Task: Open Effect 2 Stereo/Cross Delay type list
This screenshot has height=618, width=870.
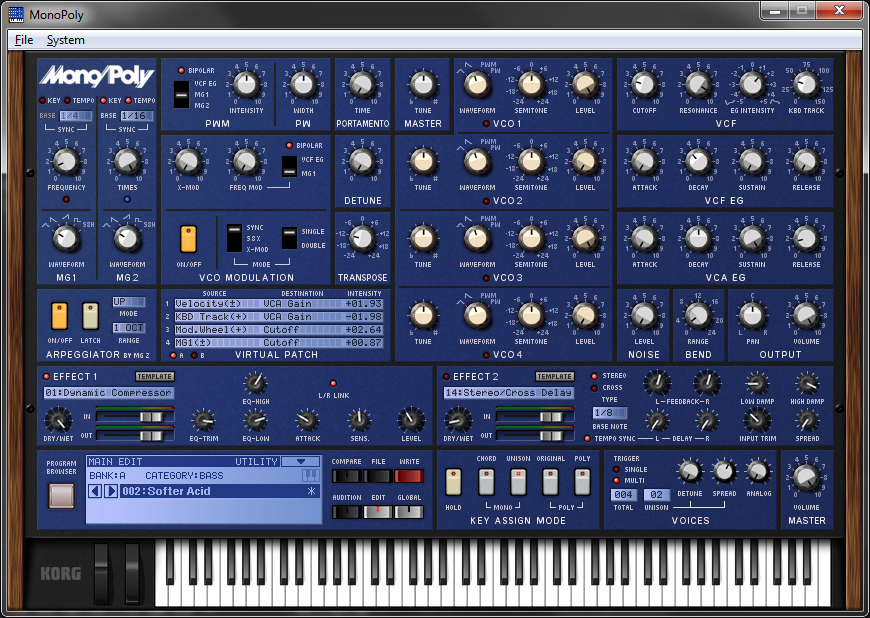Action: pos(509,393)
